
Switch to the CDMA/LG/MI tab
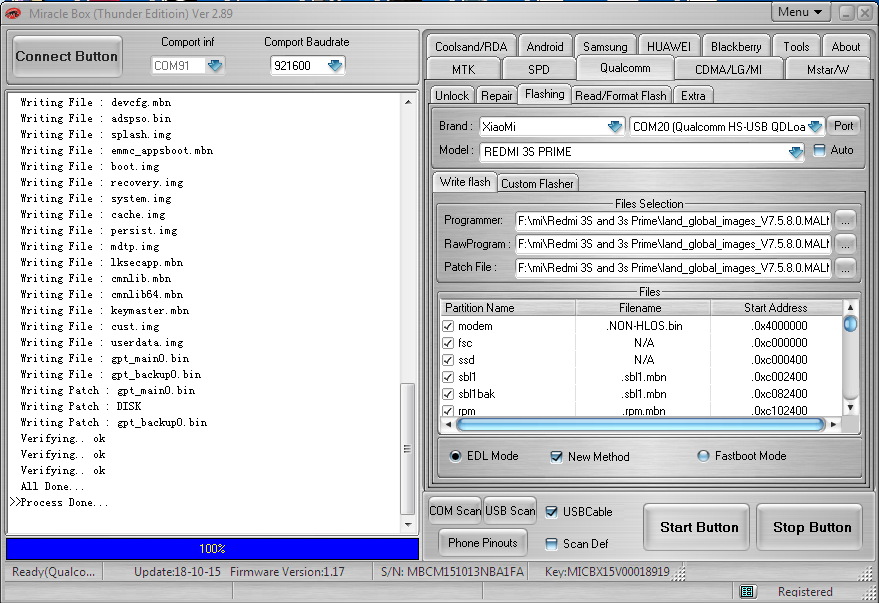pyautogui.click(x=728, y=69)
